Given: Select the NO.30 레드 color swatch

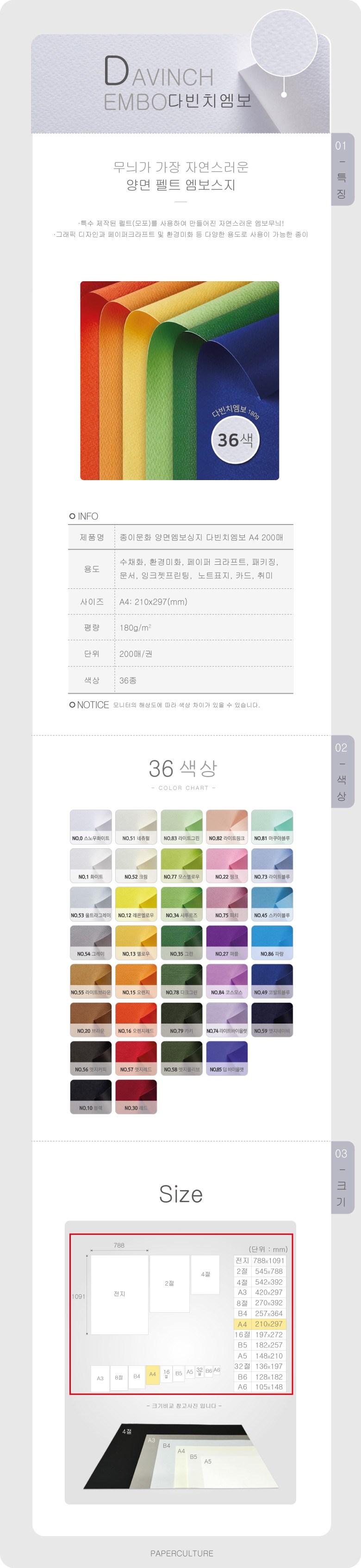Looking at the screenshot, I should [136, 1096].
